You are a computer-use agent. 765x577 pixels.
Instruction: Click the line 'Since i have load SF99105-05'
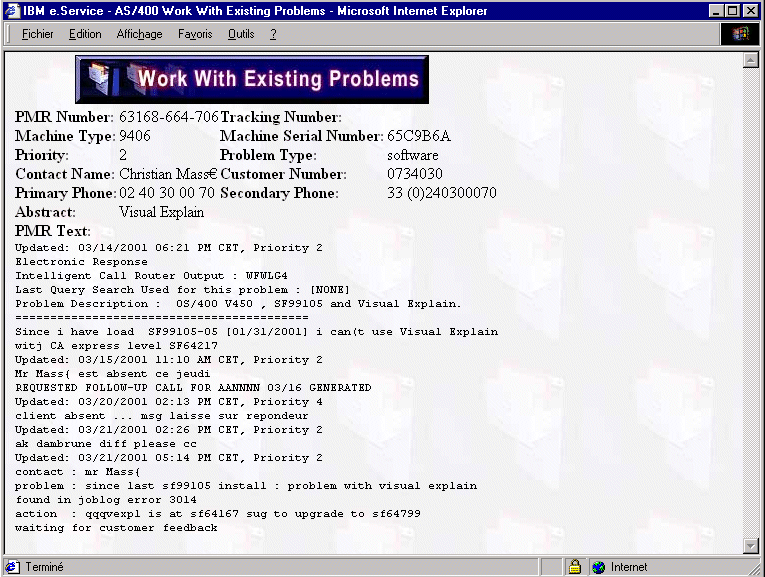(257, 332)
